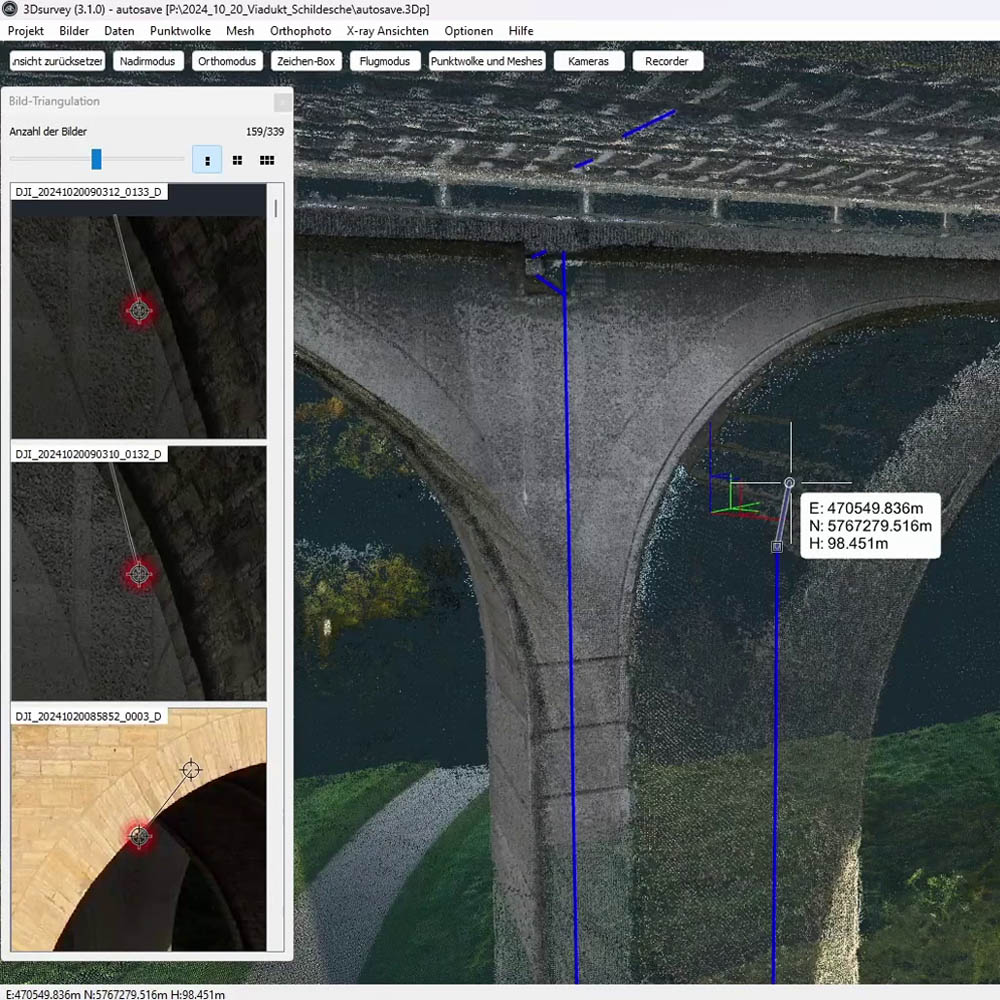Viewport: 1000px width, 1000px height.
Task: Open the X-ray Ansichten menu
Action: point(387,31)
